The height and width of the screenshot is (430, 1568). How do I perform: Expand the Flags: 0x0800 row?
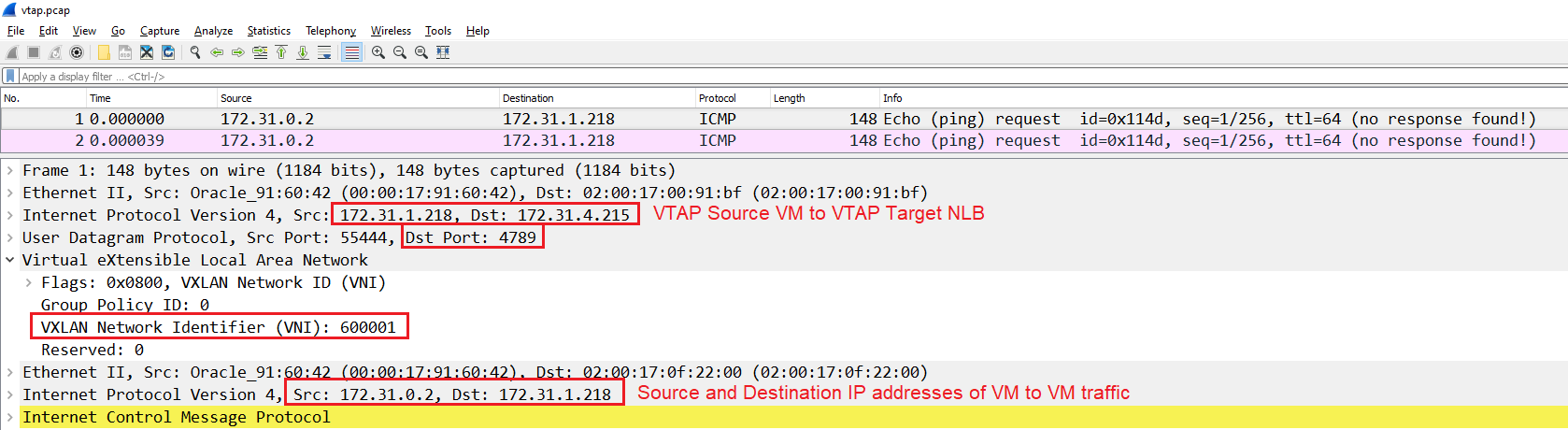pos(29,282)
